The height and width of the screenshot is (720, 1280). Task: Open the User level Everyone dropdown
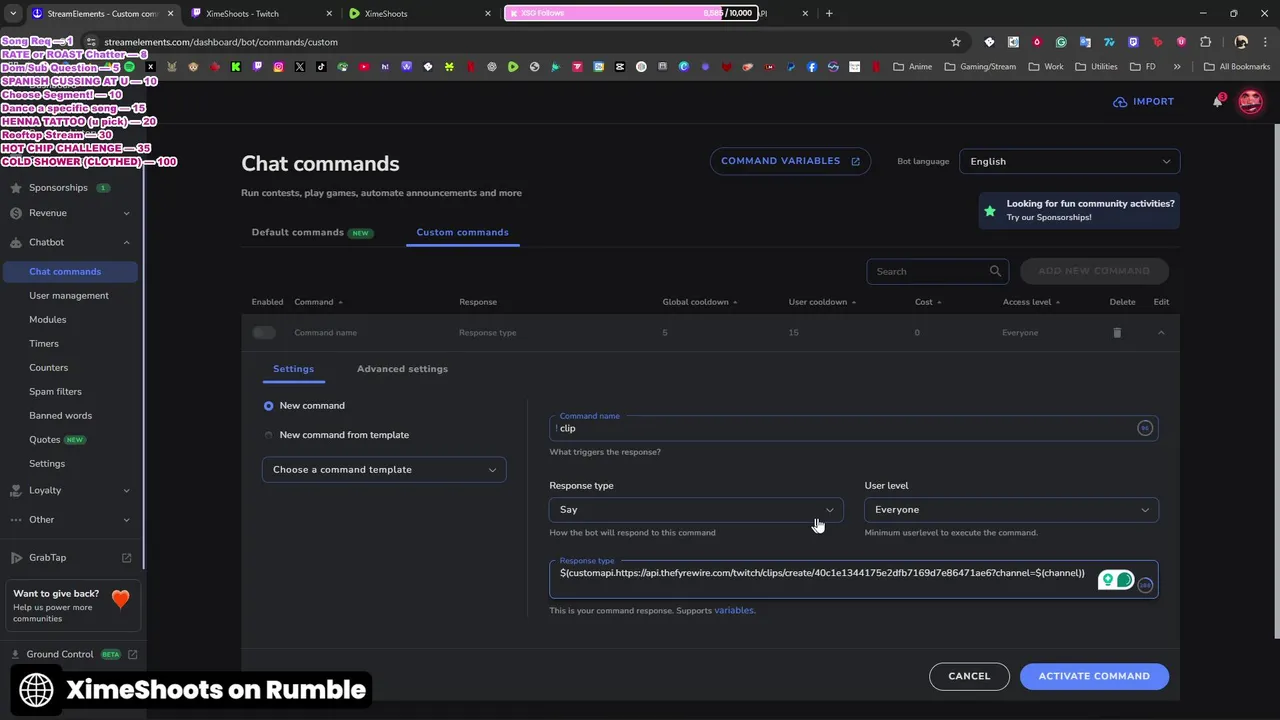coord(1011,510)
